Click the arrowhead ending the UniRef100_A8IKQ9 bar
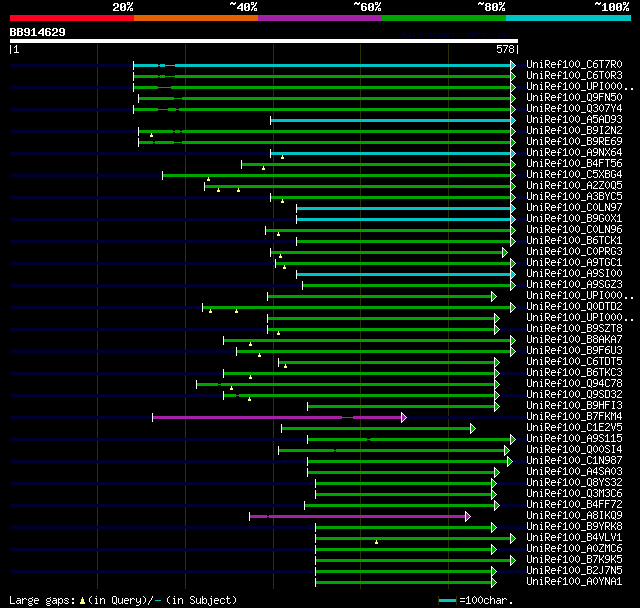Viewport: 640px width, 608px height. (x=468, y=517)
